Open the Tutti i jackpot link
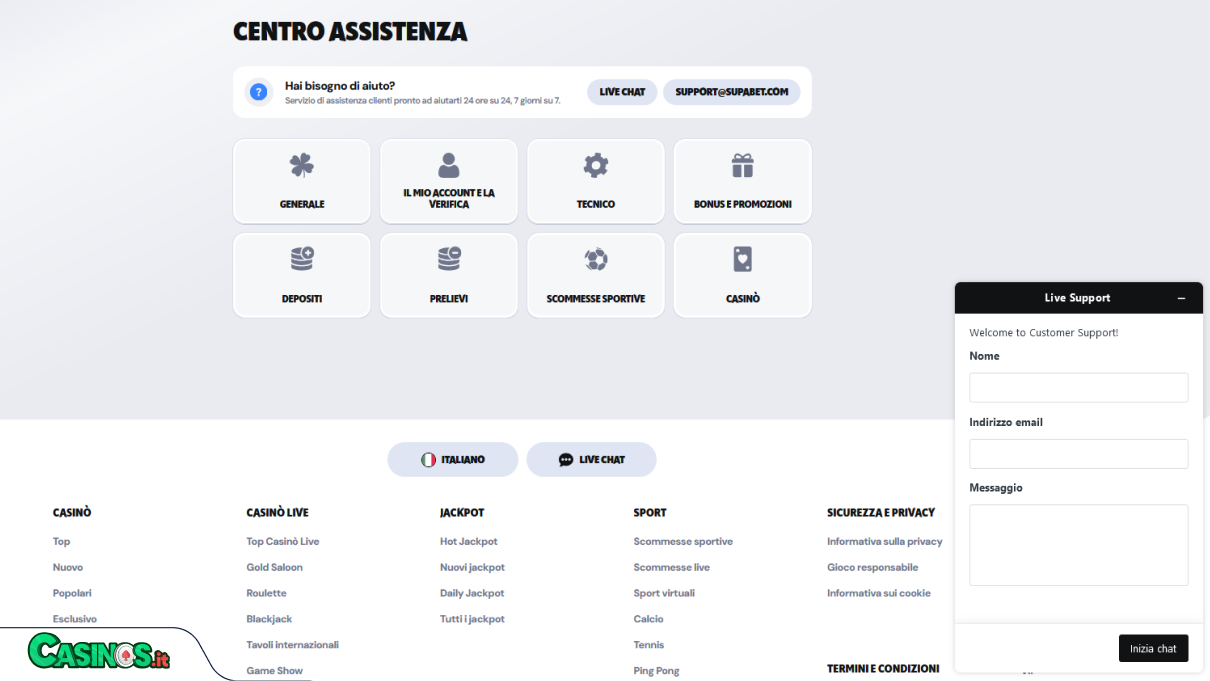Screen dimensions: 1210x681 point(472,619)
